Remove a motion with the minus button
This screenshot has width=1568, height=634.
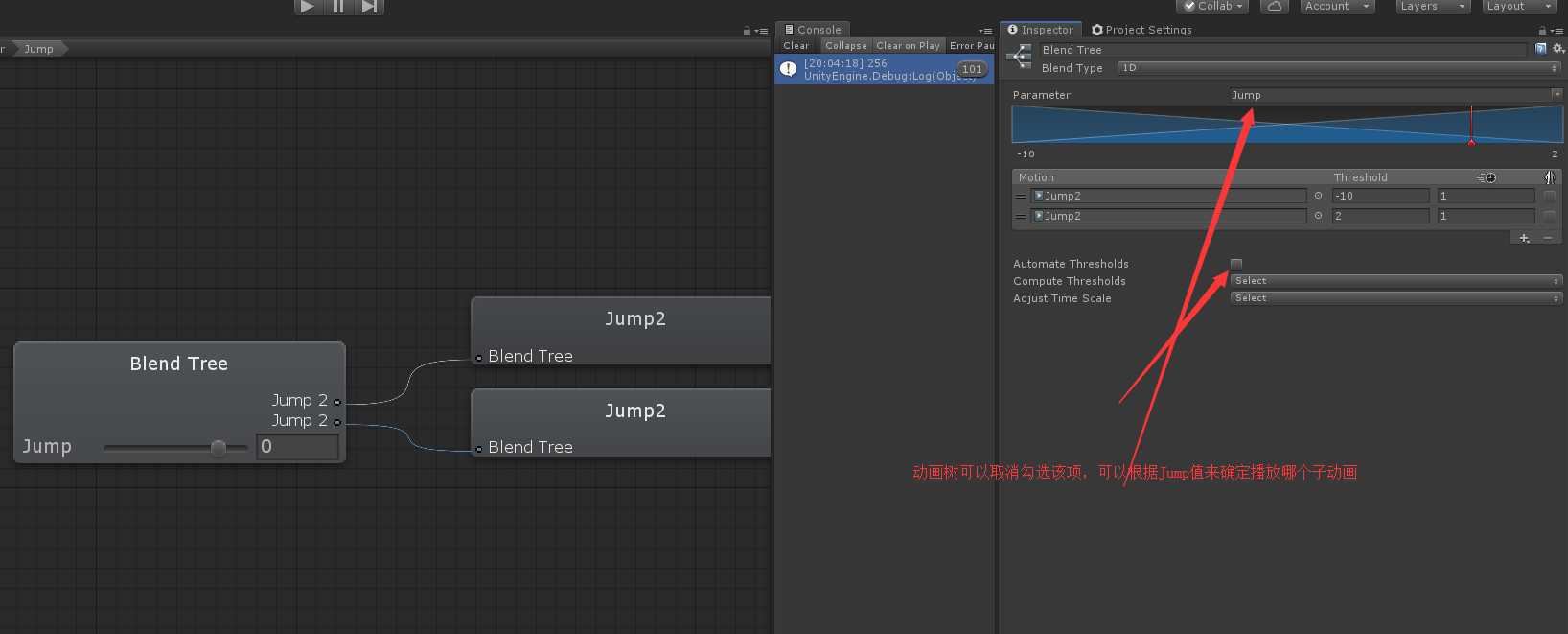(x=1547, y=238)
